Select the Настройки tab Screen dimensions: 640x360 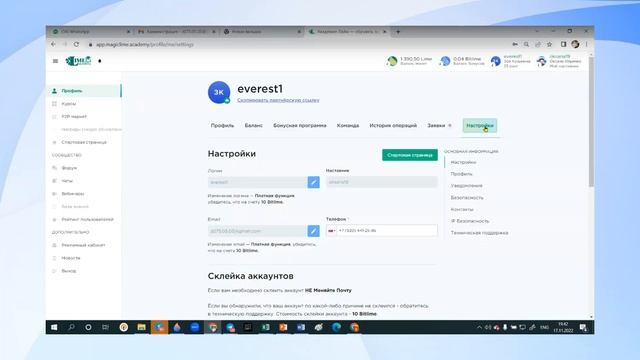480,126
